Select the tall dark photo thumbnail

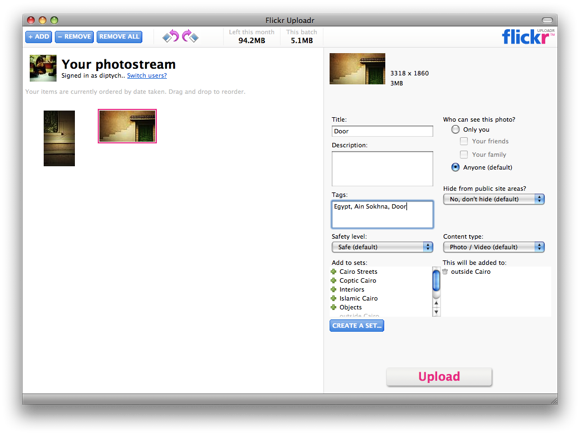(59, 138)
